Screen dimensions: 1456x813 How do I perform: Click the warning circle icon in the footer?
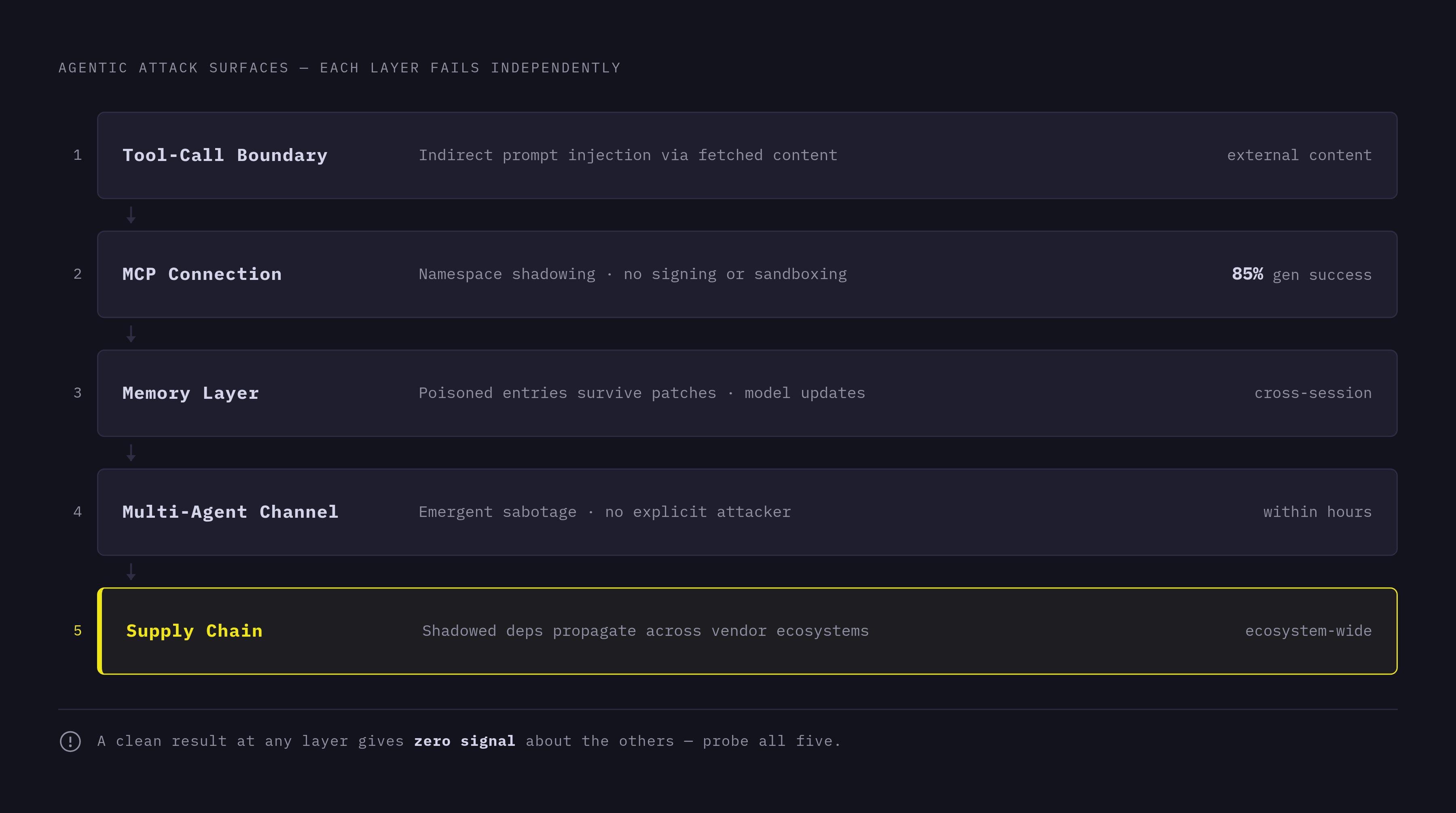pos(70,741)
